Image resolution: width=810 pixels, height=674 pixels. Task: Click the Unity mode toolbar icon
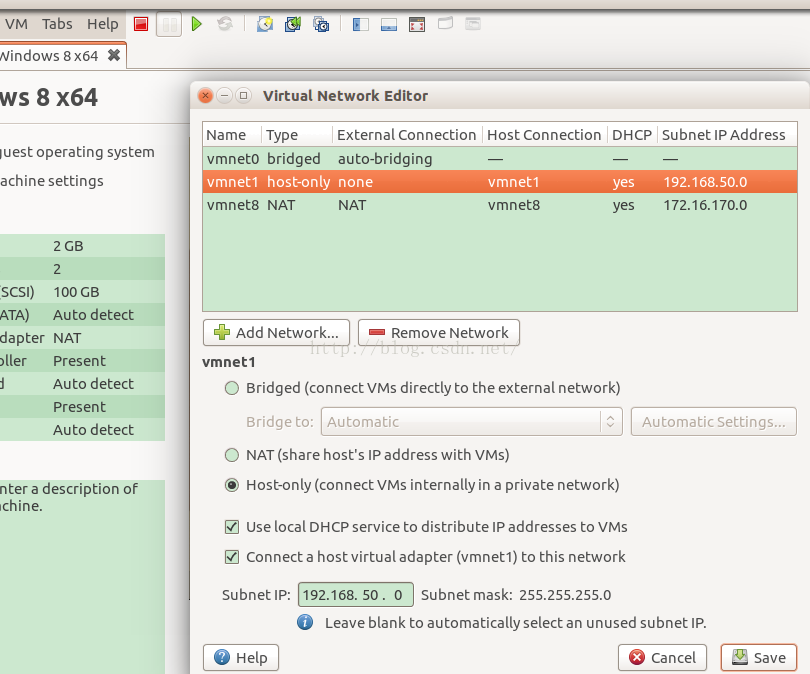(x=445, y=24)
